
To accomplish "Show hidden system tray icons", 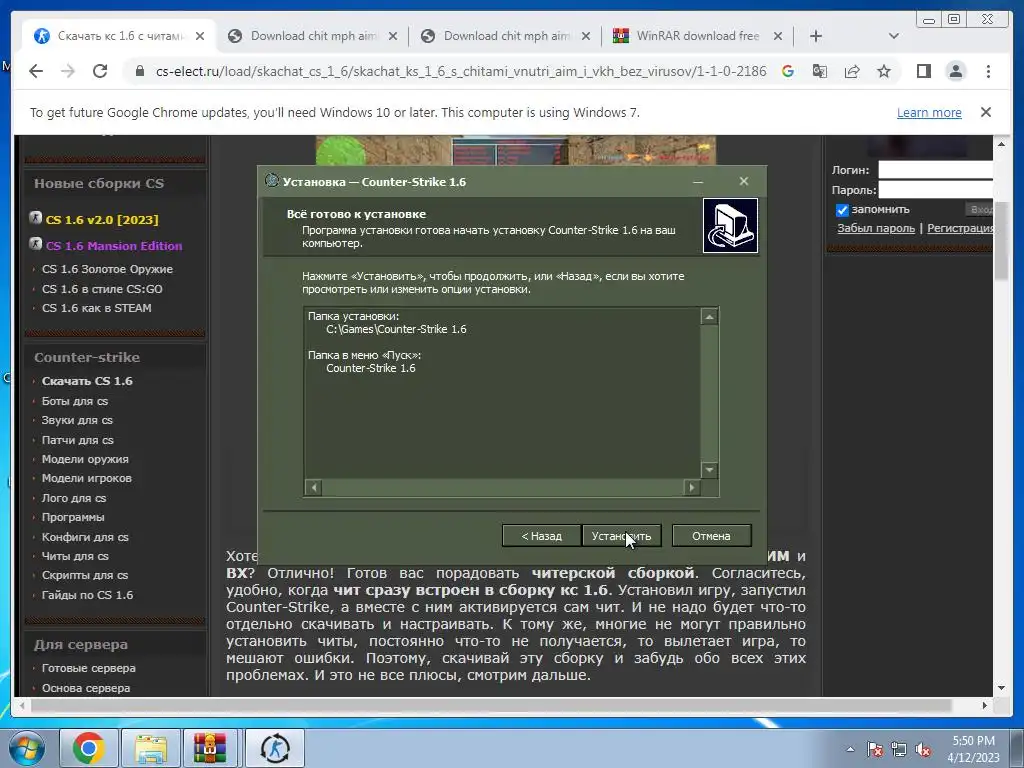I will [x=850, y=750].
